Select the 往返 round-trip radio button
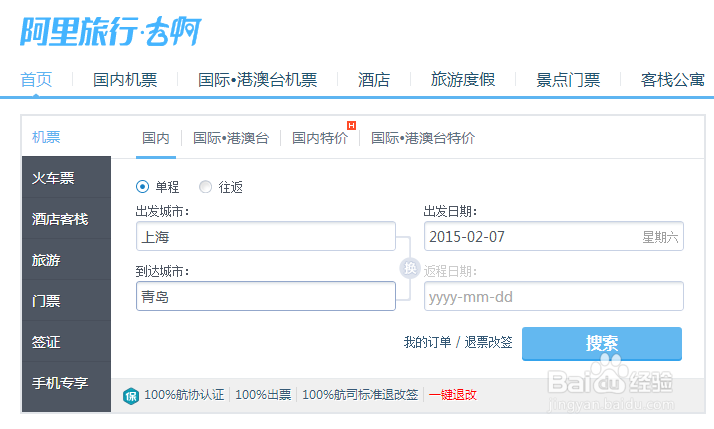 [205, 187]
